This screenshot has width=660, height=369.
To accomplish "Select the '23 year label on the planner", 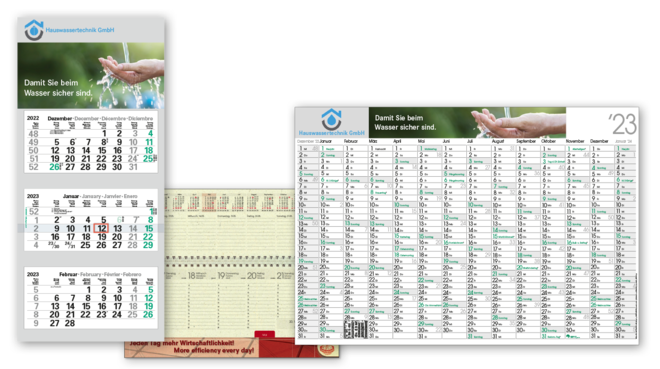I will 622,124.
